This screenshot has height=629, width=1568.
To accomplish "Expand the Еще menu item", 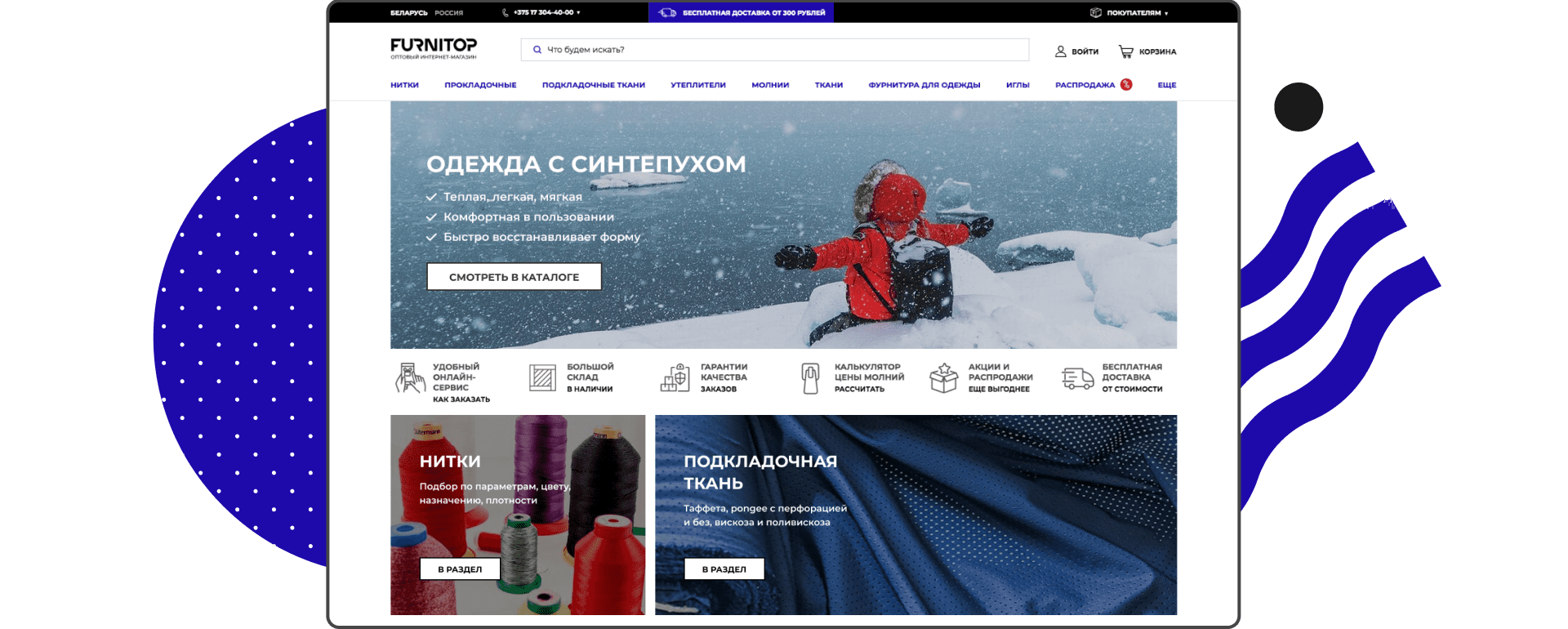I will (x=1166, y=85).
